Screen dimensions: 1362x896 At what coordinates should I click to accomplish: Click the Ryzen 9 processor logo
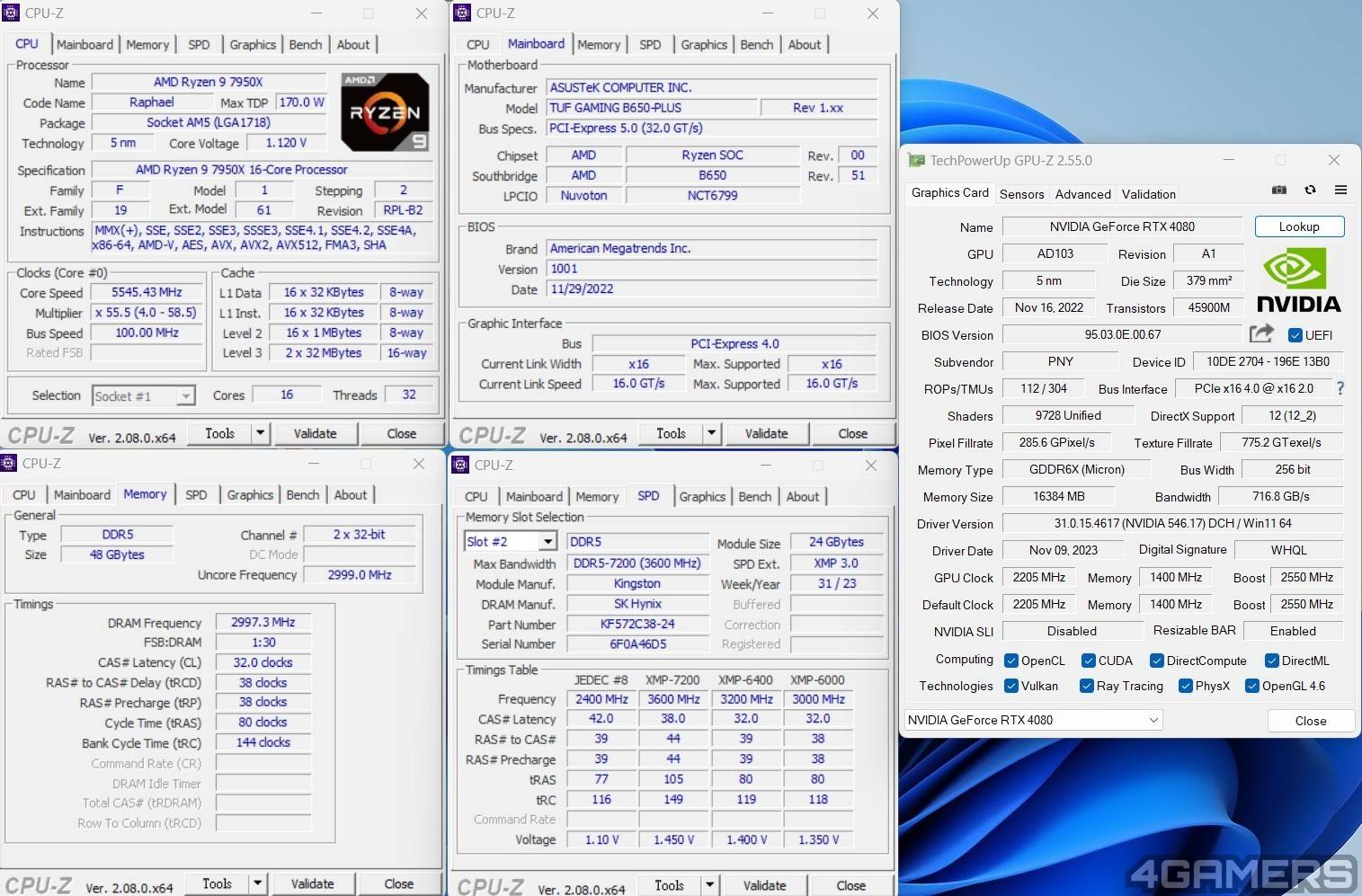tap(385, 112)
